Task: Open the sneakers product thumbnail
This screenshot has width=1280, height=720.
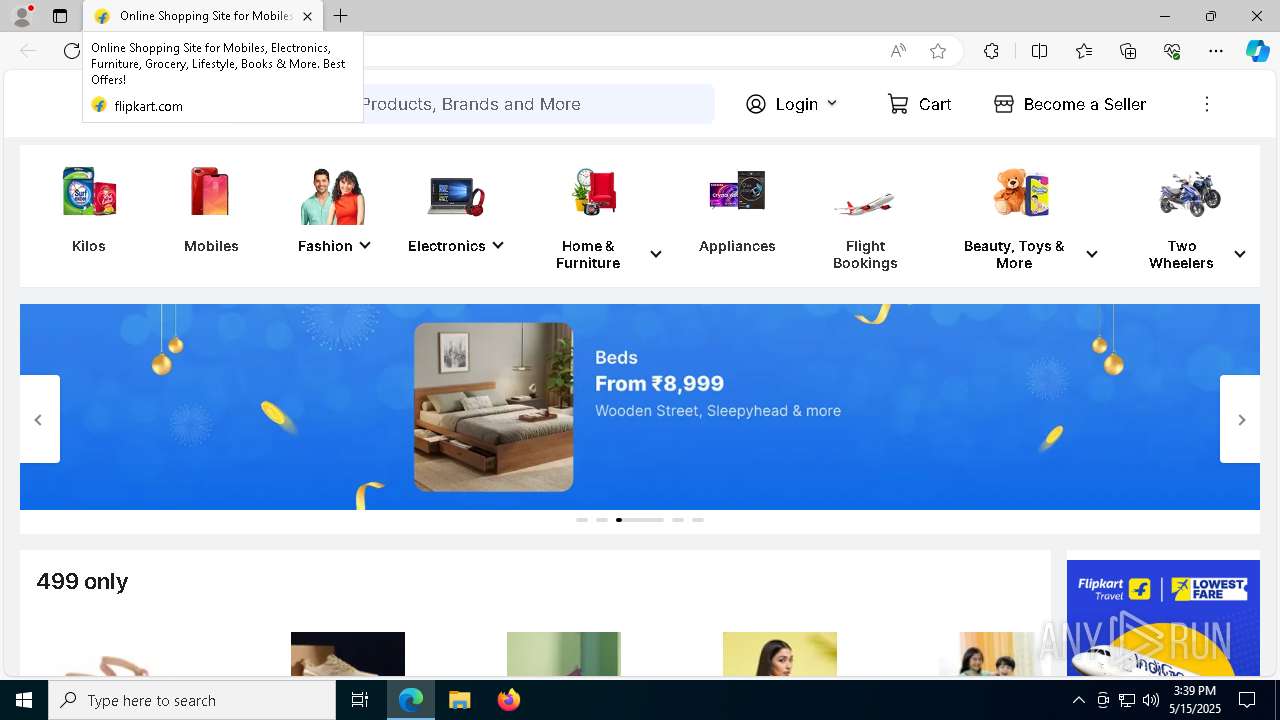Action: coord(348,654)
